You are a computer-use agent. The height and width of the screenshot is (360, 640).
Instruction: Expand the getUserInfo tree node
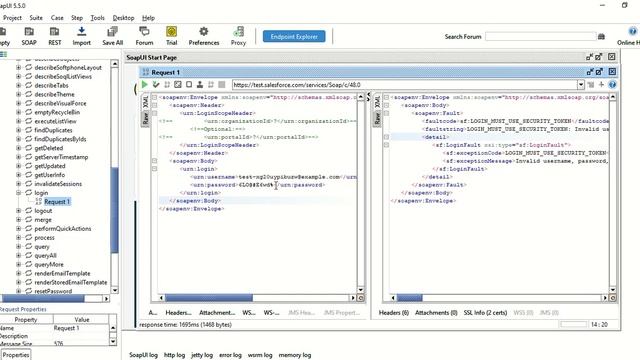coord(18,175)
